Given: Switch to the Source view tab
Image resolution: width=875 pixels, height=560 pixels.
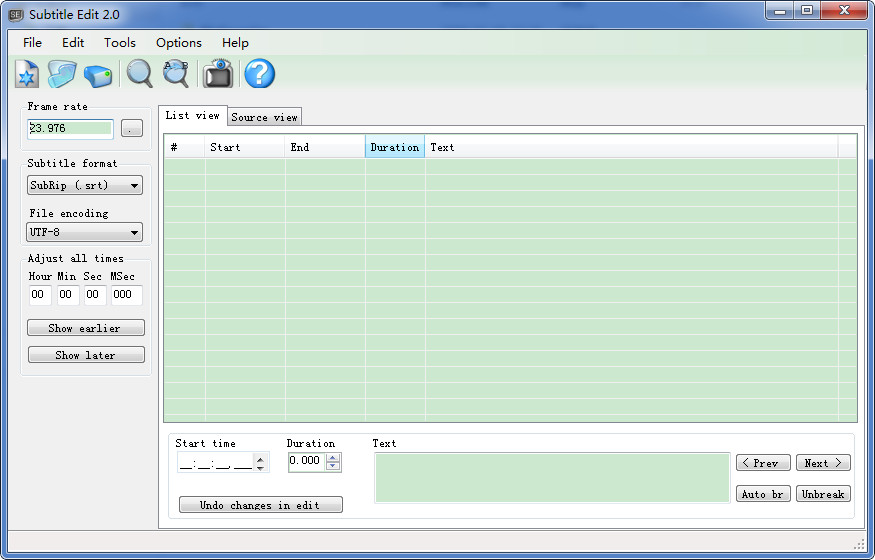Looking at the screenshot, I should tap(264, 117).
